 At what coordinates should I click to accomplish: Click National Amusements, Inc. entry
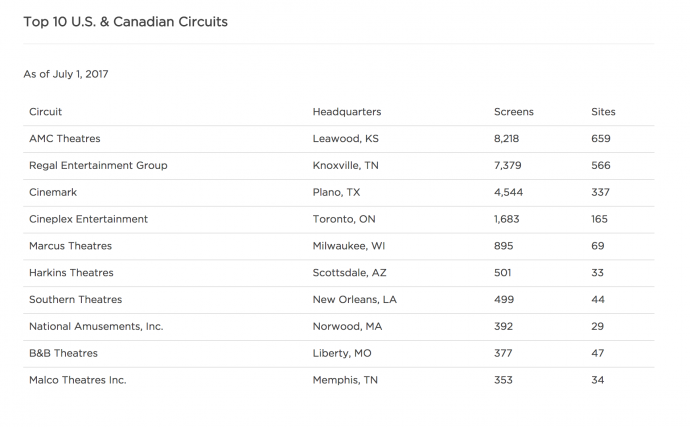click(96, 326)
